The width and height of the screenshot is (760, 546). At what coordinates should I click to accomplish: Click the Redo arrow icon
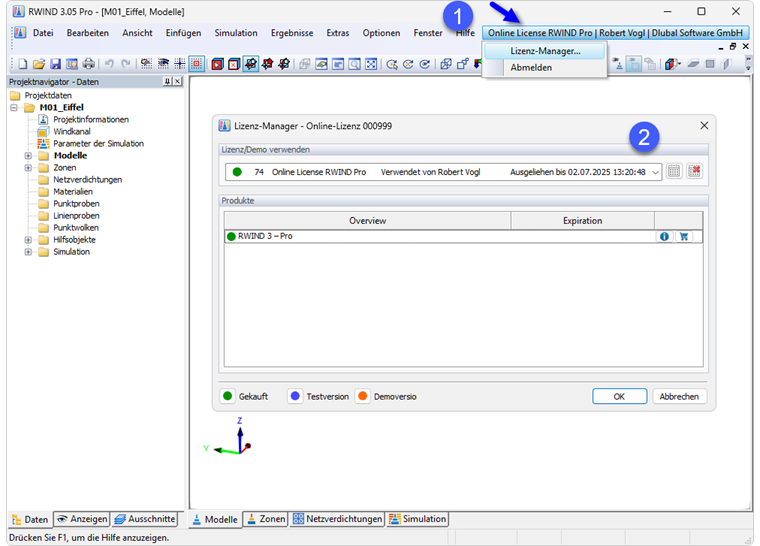(126, 64)
